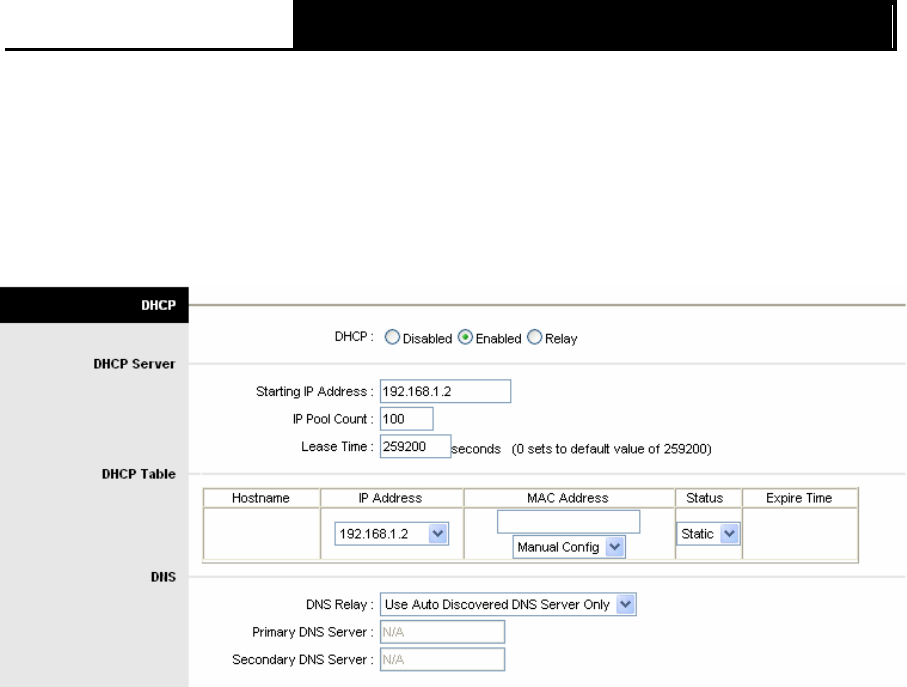Click the Hostname column header
907x687 pixels.
click(261, 498)
